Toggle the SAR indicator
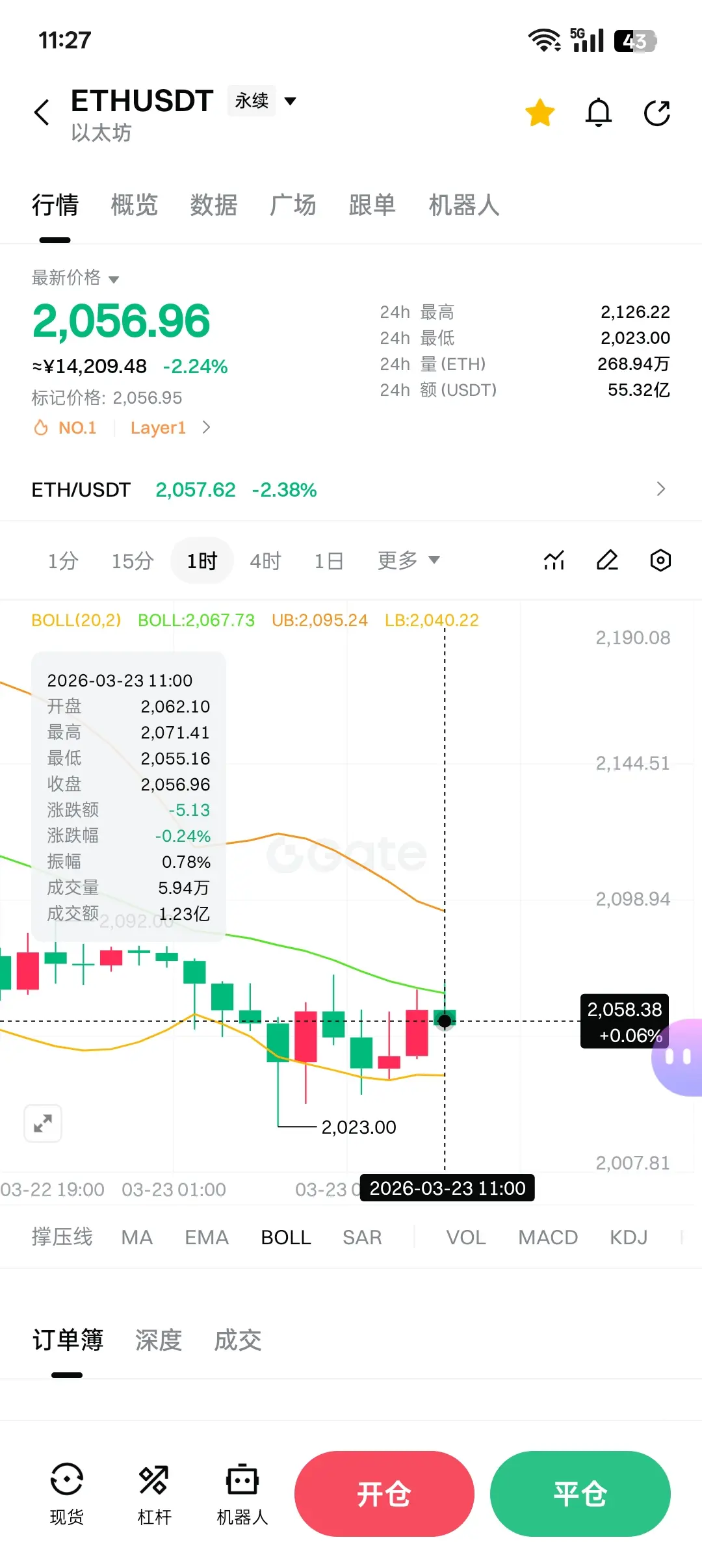 coord(362,1237)
